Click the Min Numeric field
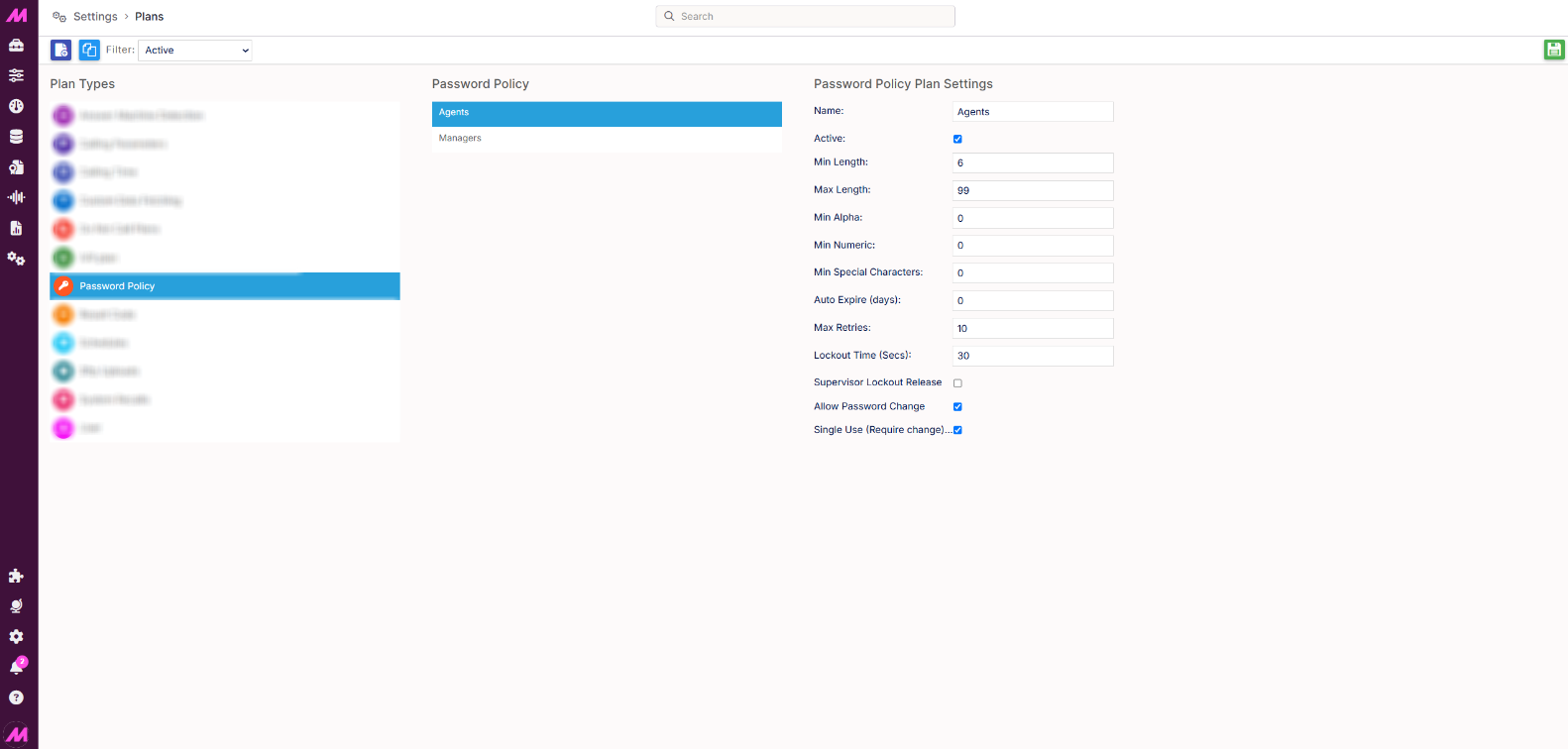1568x749 pixels. point(1033,245)
